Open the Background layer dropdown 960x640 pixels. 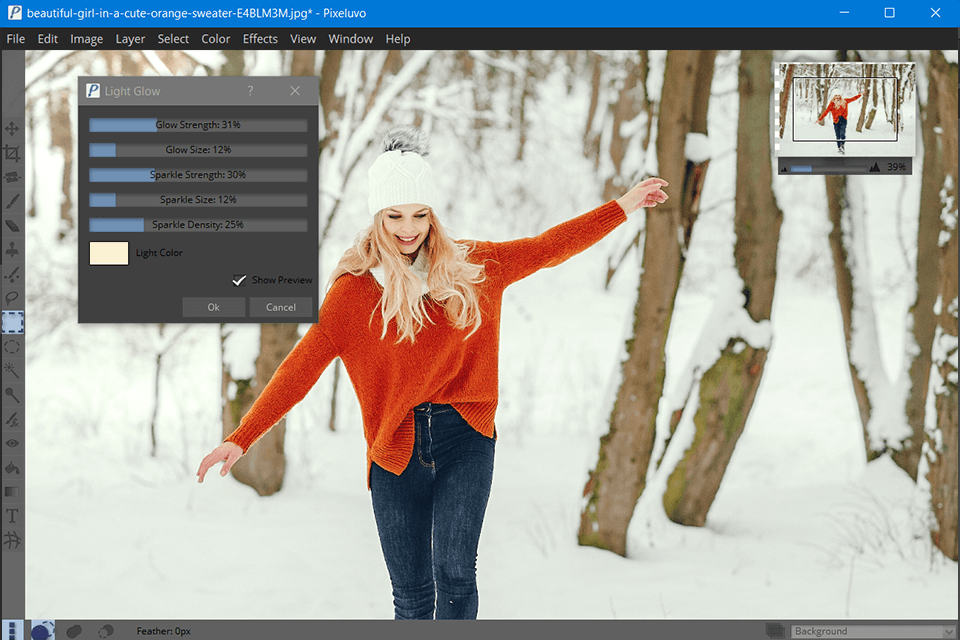coord(872,631)
